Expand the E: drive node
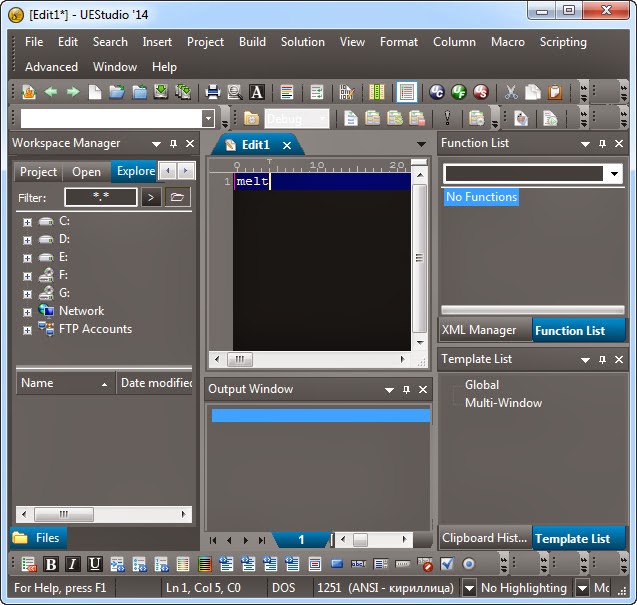 27,258
